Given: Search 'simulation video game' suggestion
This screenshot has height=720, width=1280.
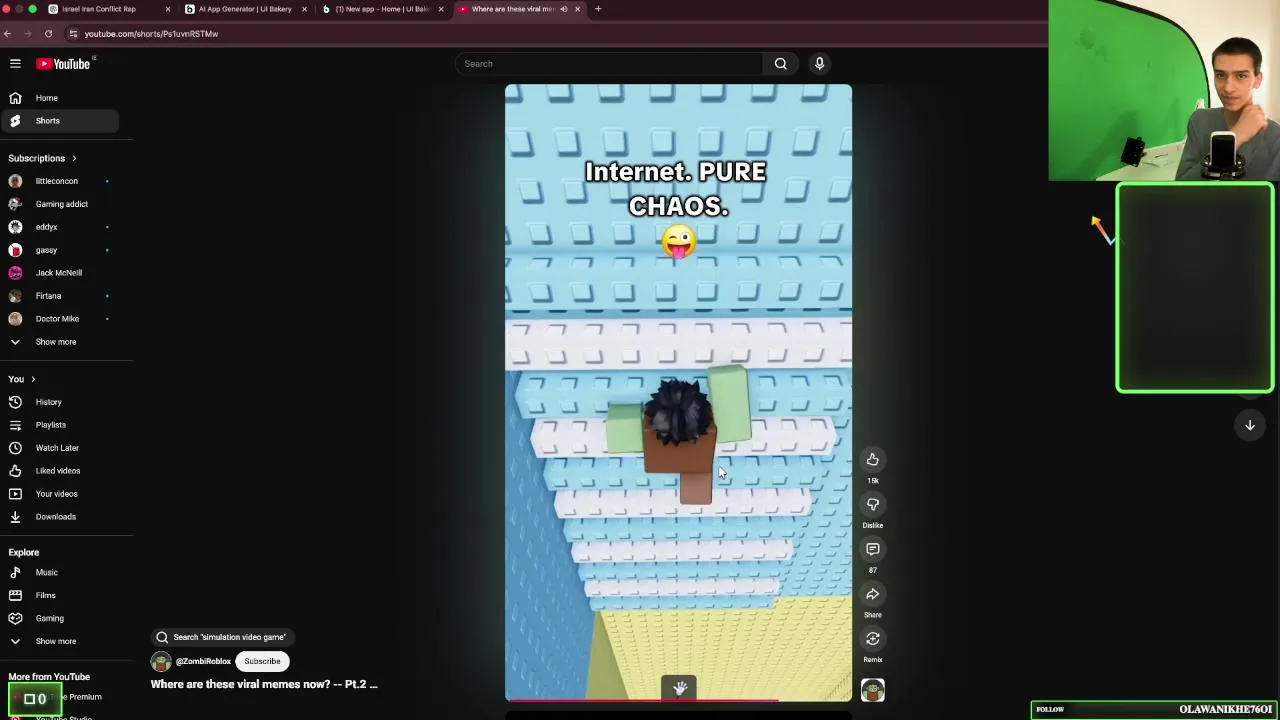Looking at the screenshot, I should pos(221,637).
